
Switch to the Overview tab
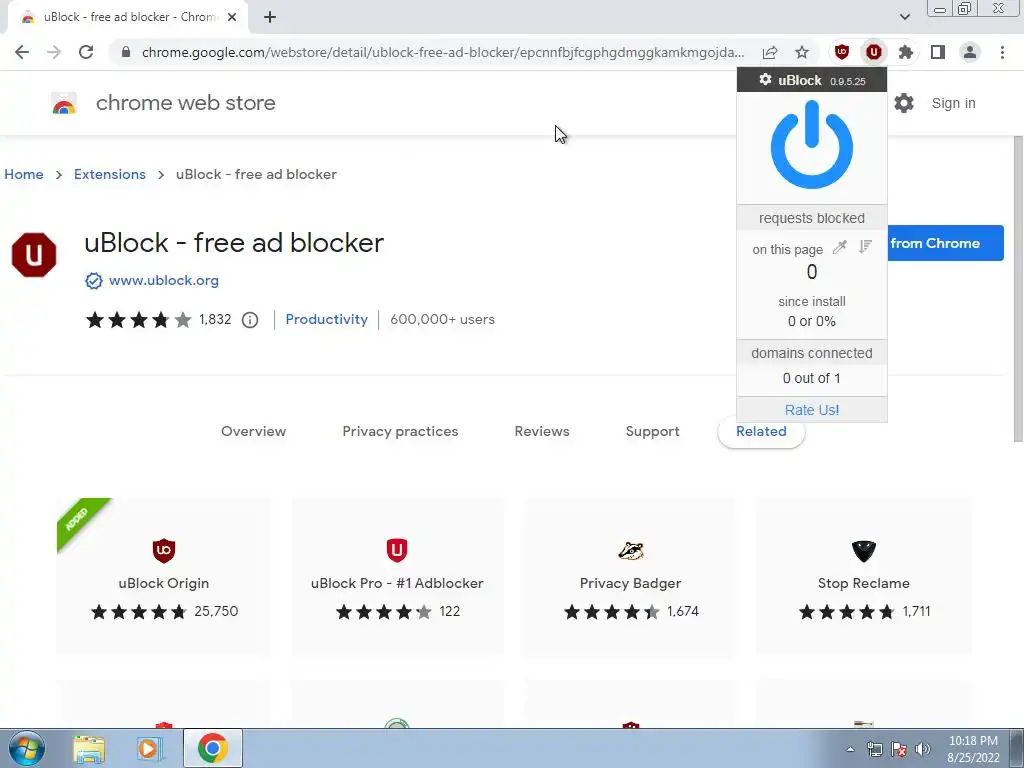253,431
